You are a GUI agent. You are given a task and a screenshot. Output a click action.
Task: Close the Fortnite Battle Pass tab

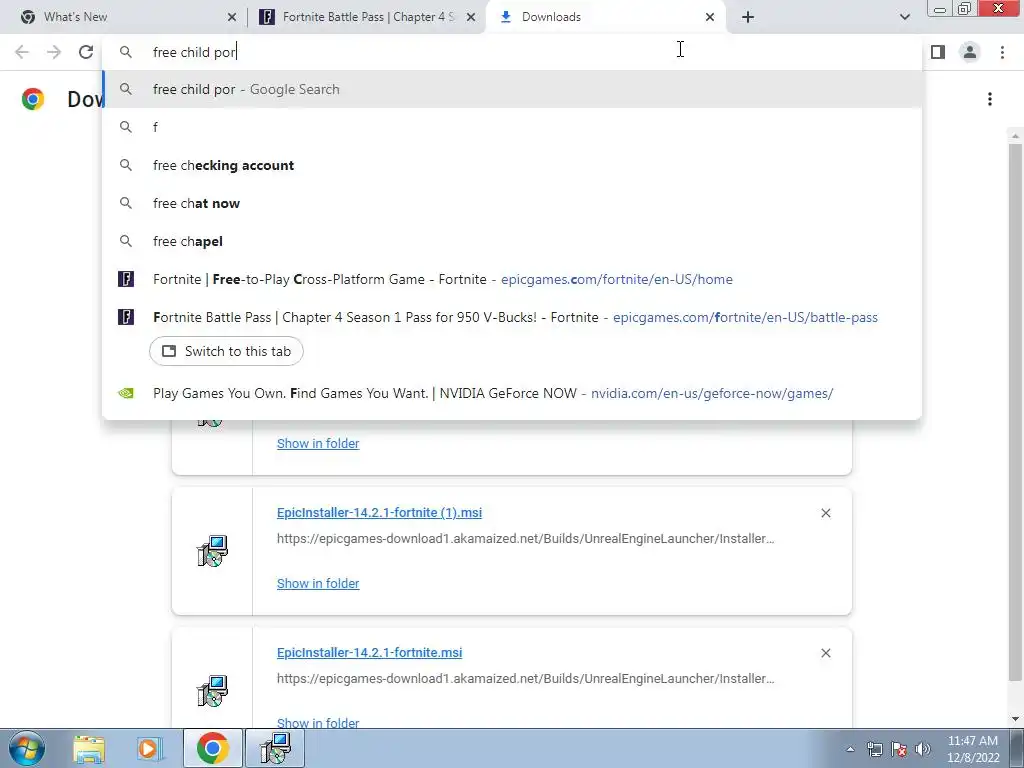(x=471, y=17)
